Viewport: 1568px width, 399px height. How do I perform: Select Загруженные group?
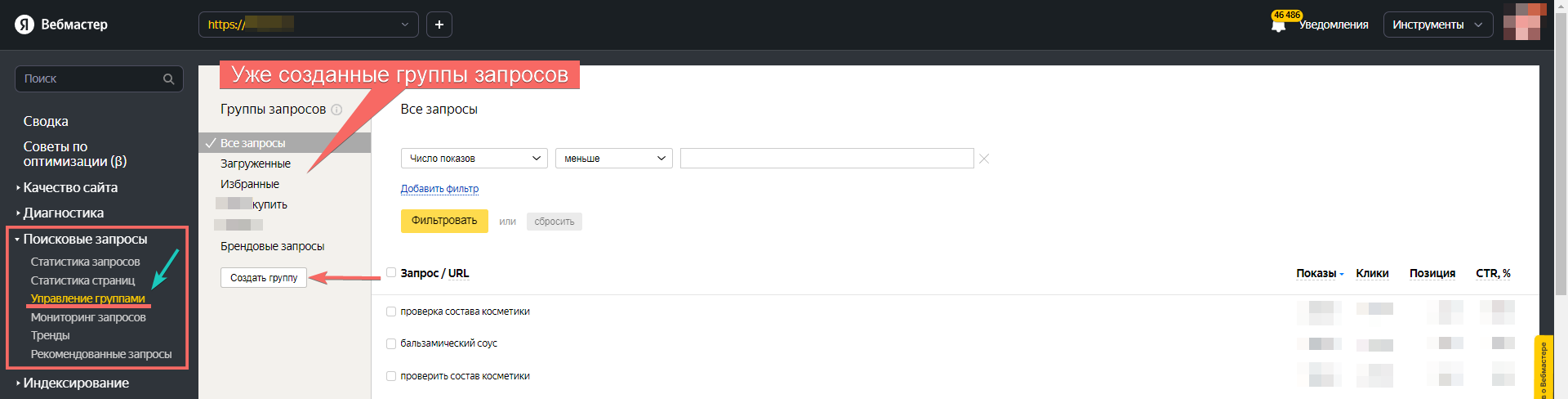[256, 164]
